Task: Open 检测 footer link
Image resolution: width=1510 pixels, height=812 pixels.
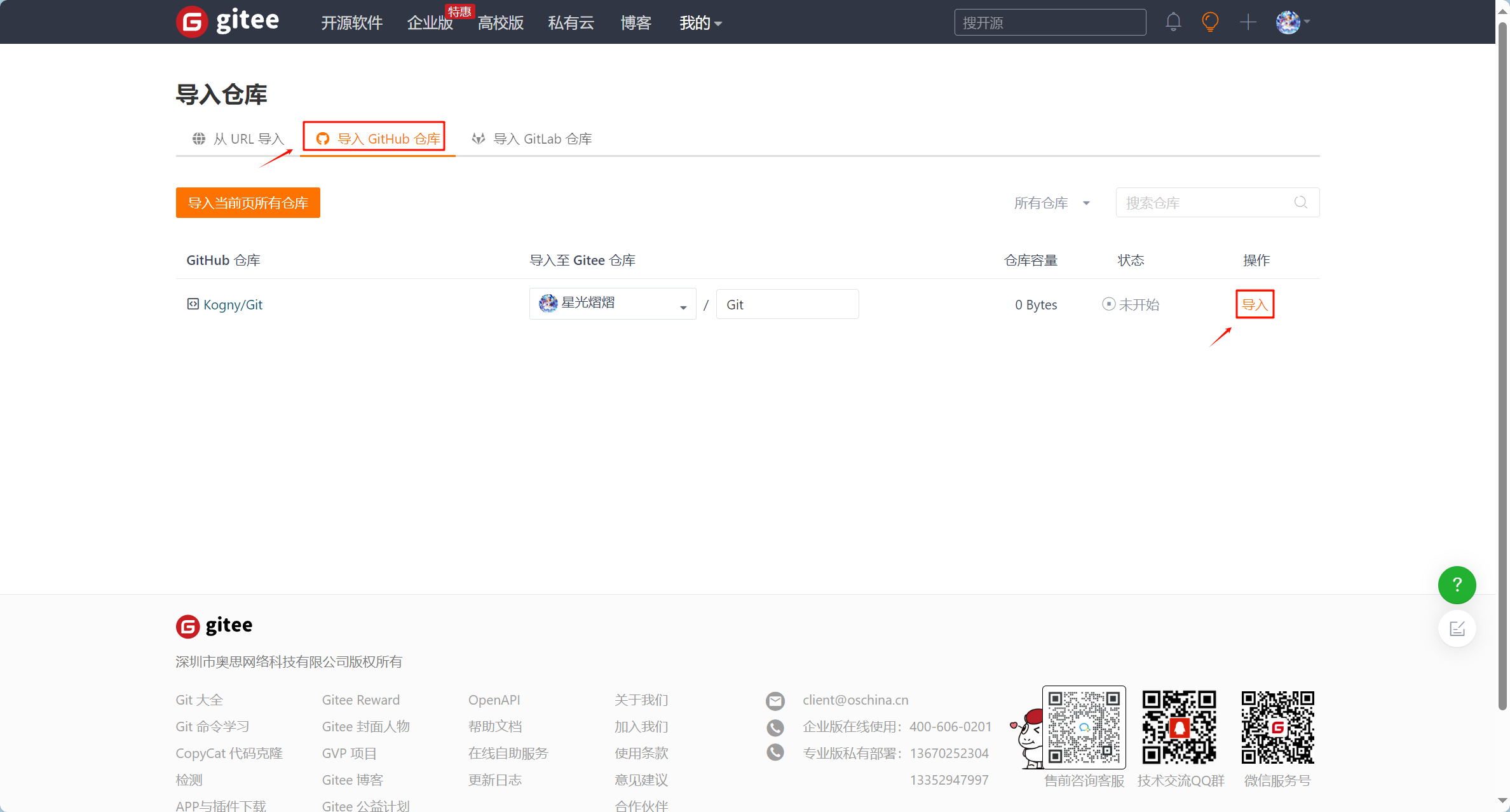Action: (x=189, y=780)
